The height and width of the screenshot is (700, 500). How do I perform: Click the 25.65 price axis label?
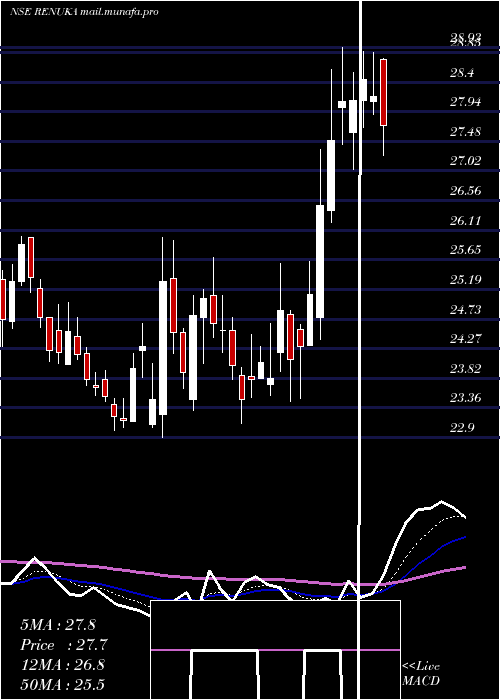[x=465, y=250]
